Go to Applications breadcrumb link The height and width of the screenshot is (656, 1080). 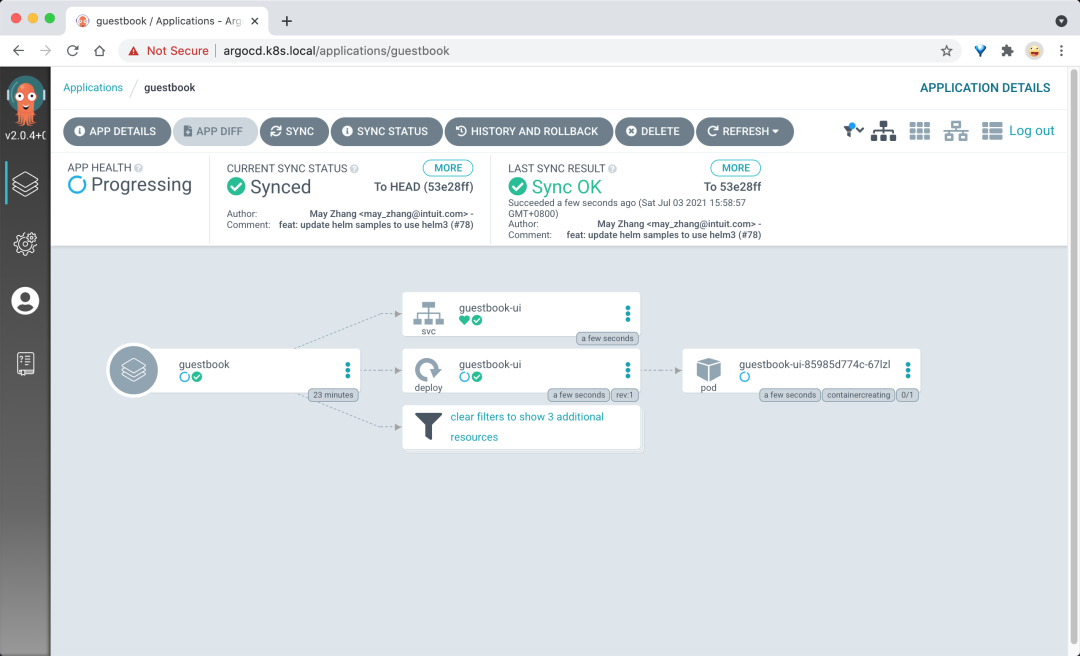coord(93,88)
